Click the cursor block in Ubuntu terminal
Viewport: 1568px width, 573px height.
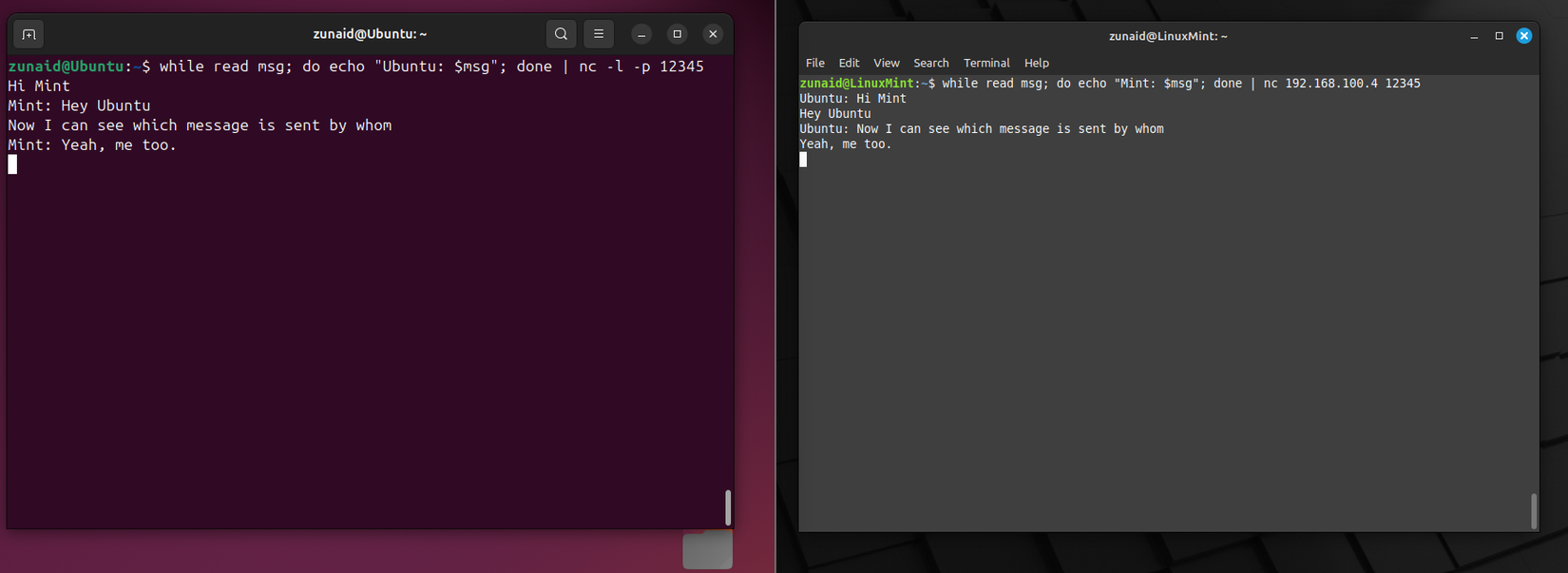coord(12,164)
